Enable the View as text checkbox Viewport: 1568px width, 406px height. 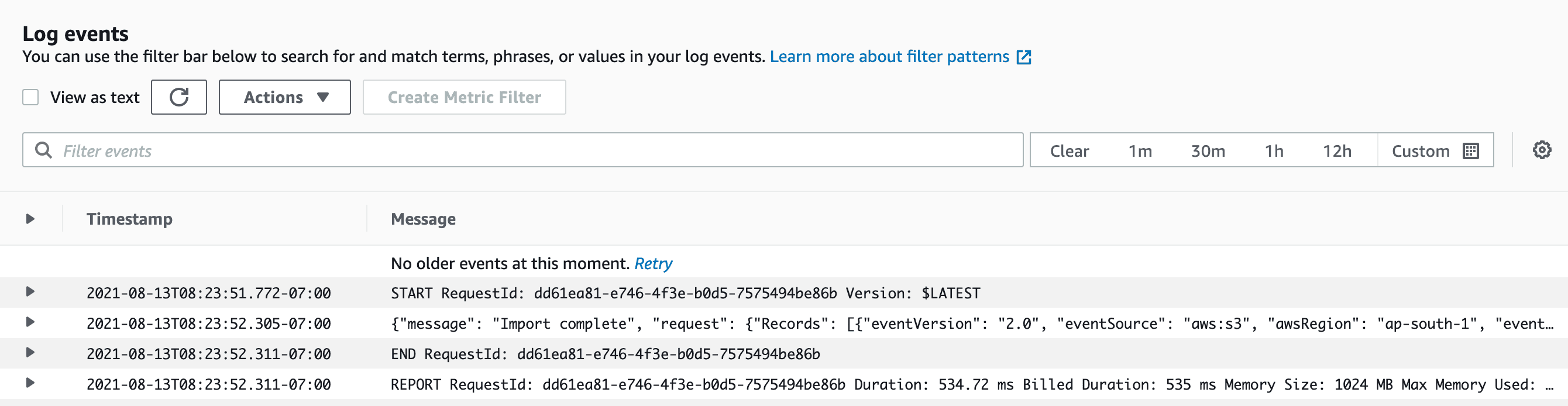30,97
